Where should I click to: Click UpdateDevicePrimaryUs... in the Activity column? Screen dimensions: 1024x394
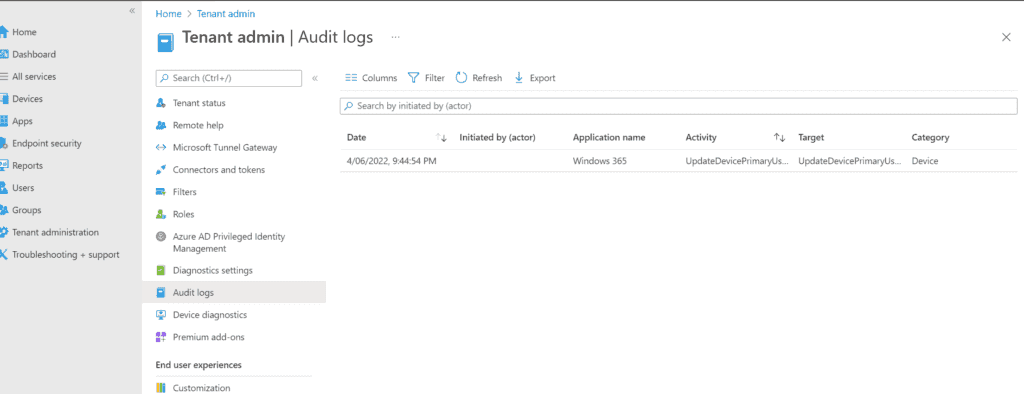tap(737, 161)
